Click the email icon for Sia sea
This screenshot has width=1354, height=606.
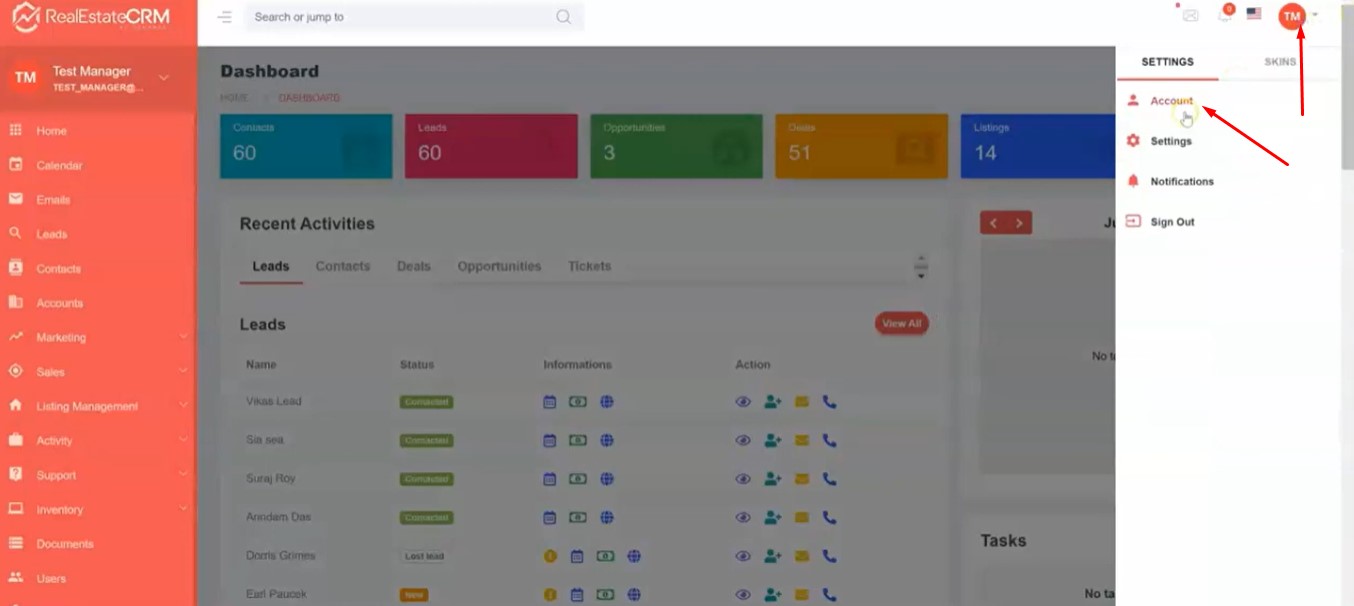(x=801, y=440)
